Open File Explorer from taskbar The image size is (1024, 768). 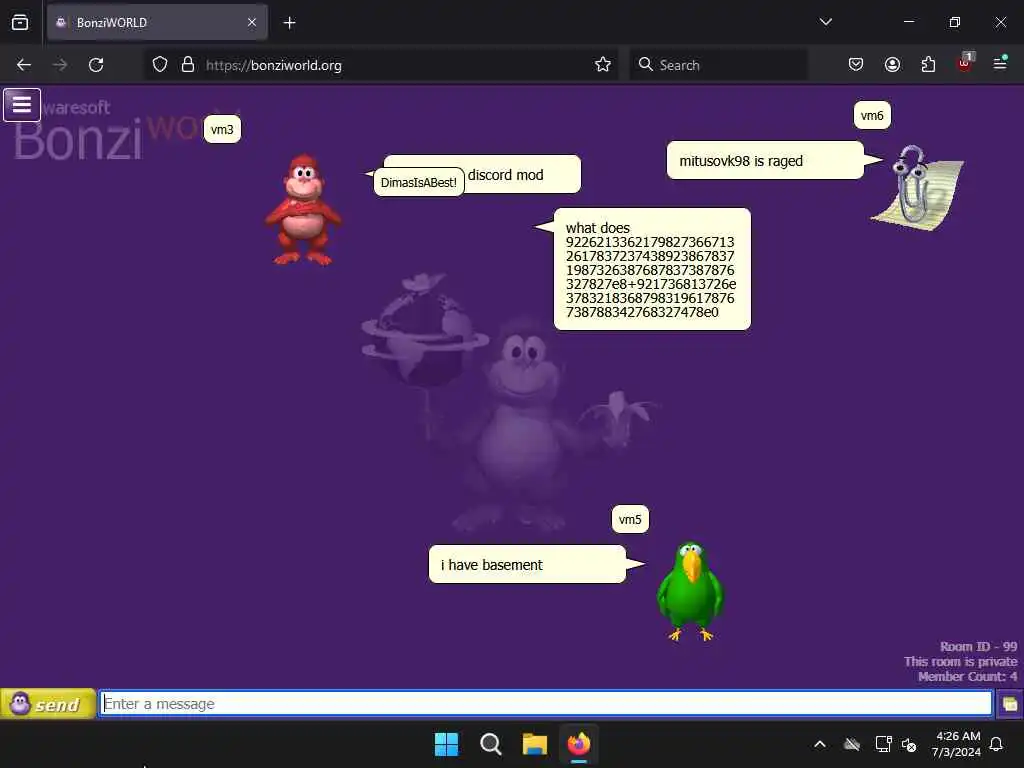click(534, 744)
